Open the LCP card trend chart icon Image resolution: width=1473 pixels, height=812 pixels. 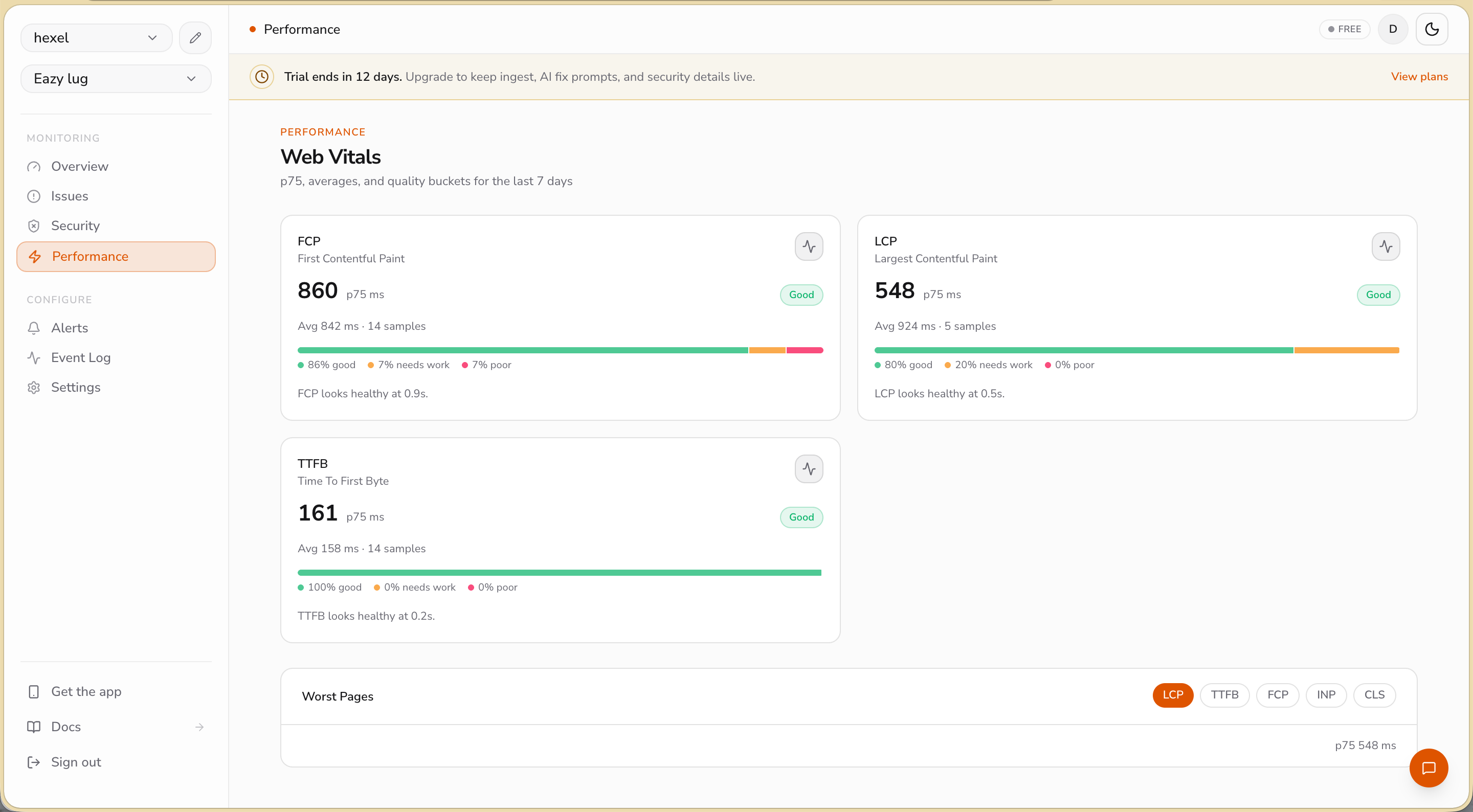click(1386, 246)
